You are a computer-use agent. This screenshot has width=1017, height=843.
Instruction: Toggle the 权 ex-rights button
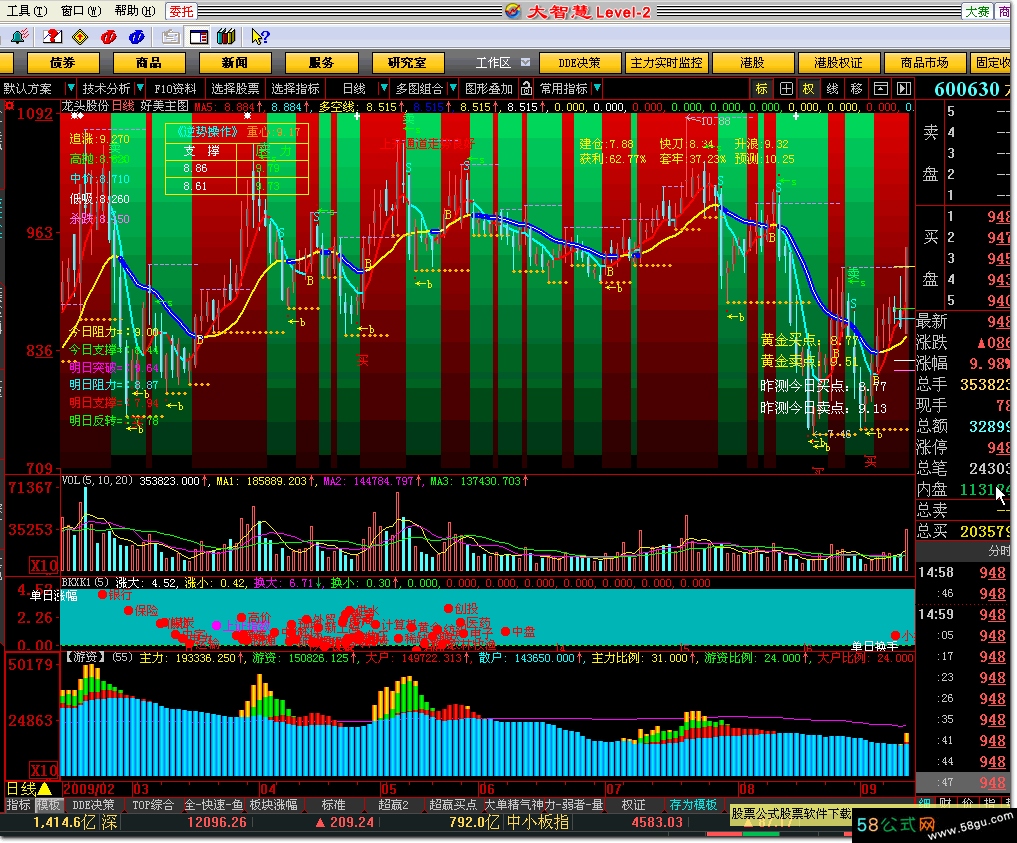coord(809,88)
